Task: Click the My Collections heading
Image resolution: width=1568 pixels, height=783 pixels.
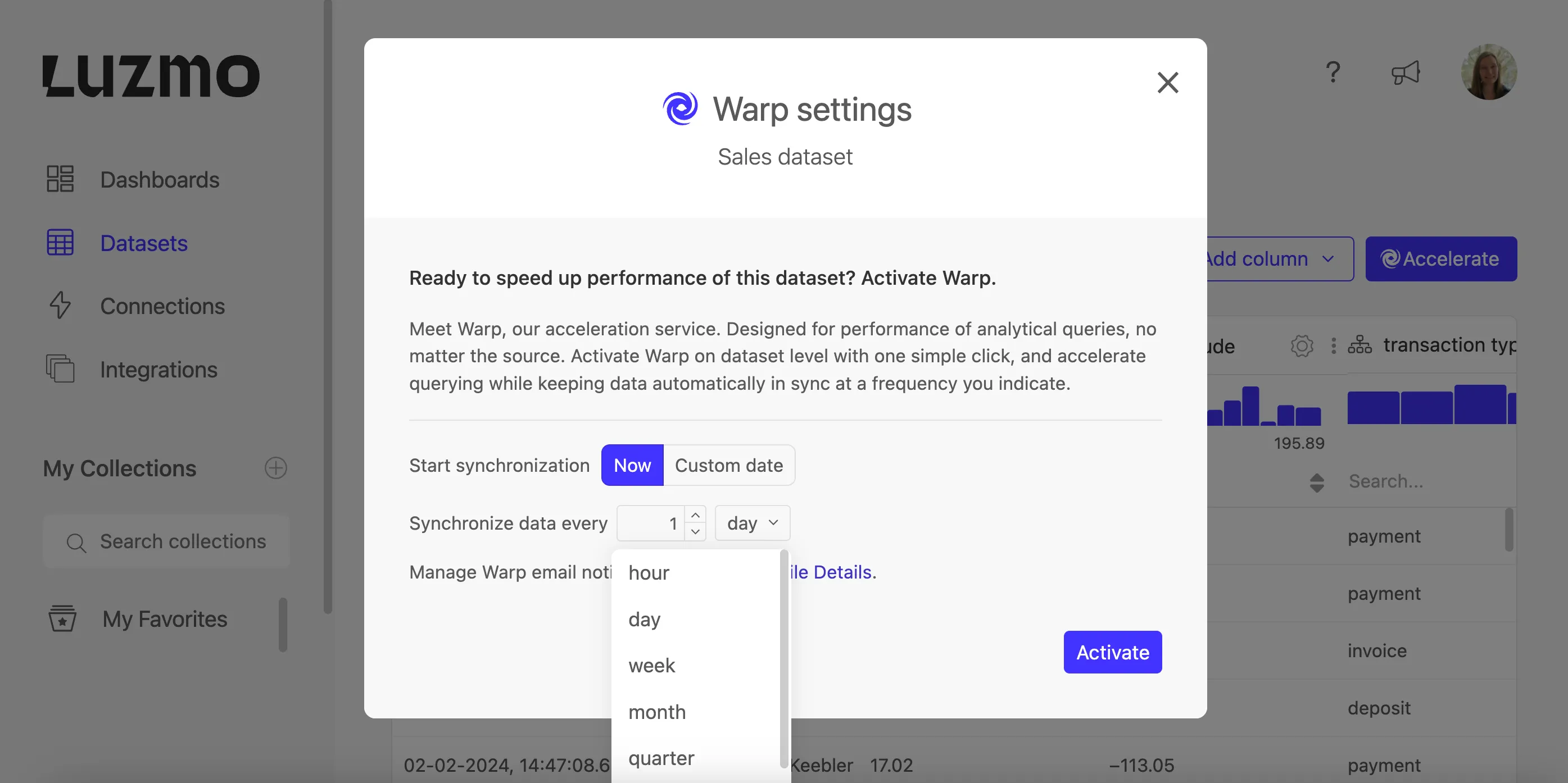Action: click(119, 468)
